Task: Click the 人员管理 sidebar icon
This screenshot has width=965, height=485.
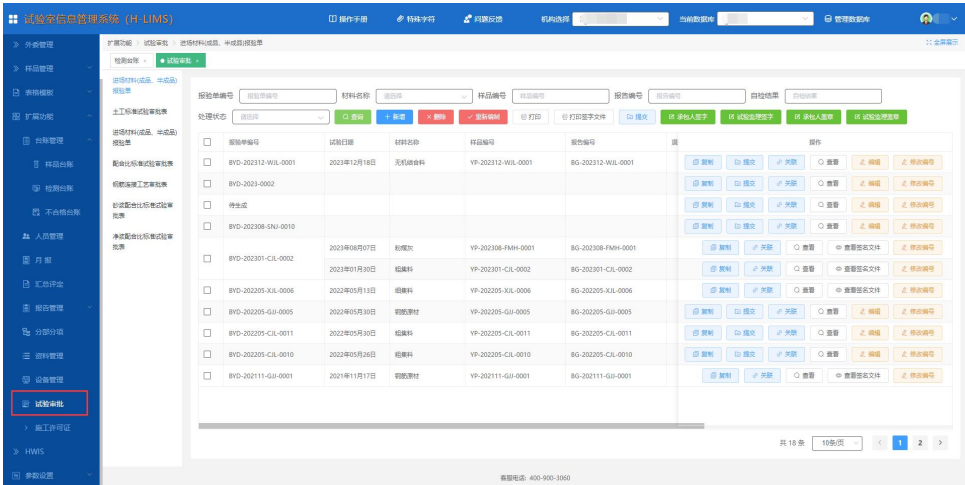Action: click(x=27, y=236)
